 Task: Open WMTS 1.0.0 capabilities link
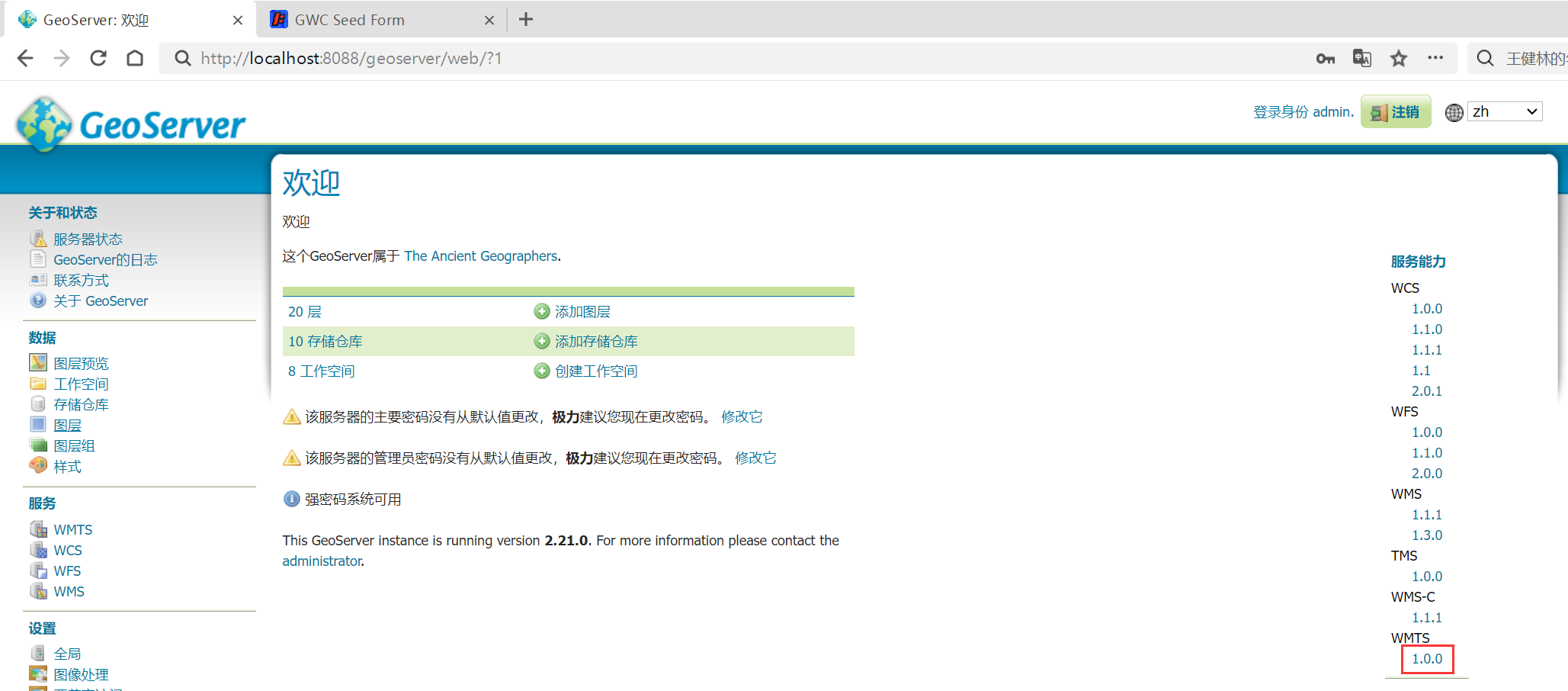[x=1427, y=658]
